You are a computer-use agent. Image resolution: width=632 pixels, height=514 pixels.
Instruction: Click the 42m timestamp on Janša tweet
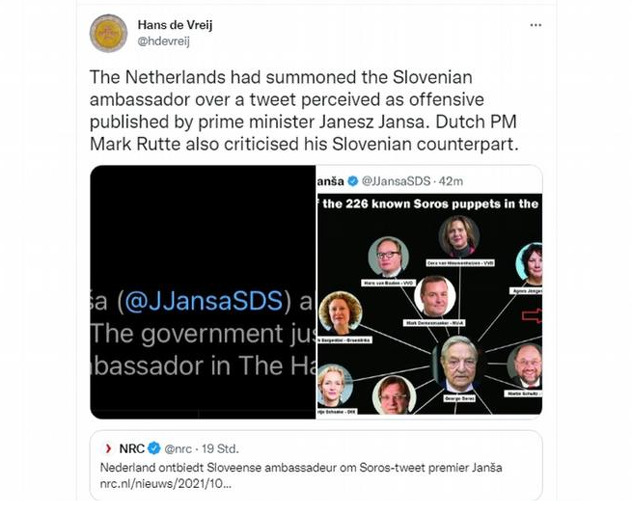[451, 181]
